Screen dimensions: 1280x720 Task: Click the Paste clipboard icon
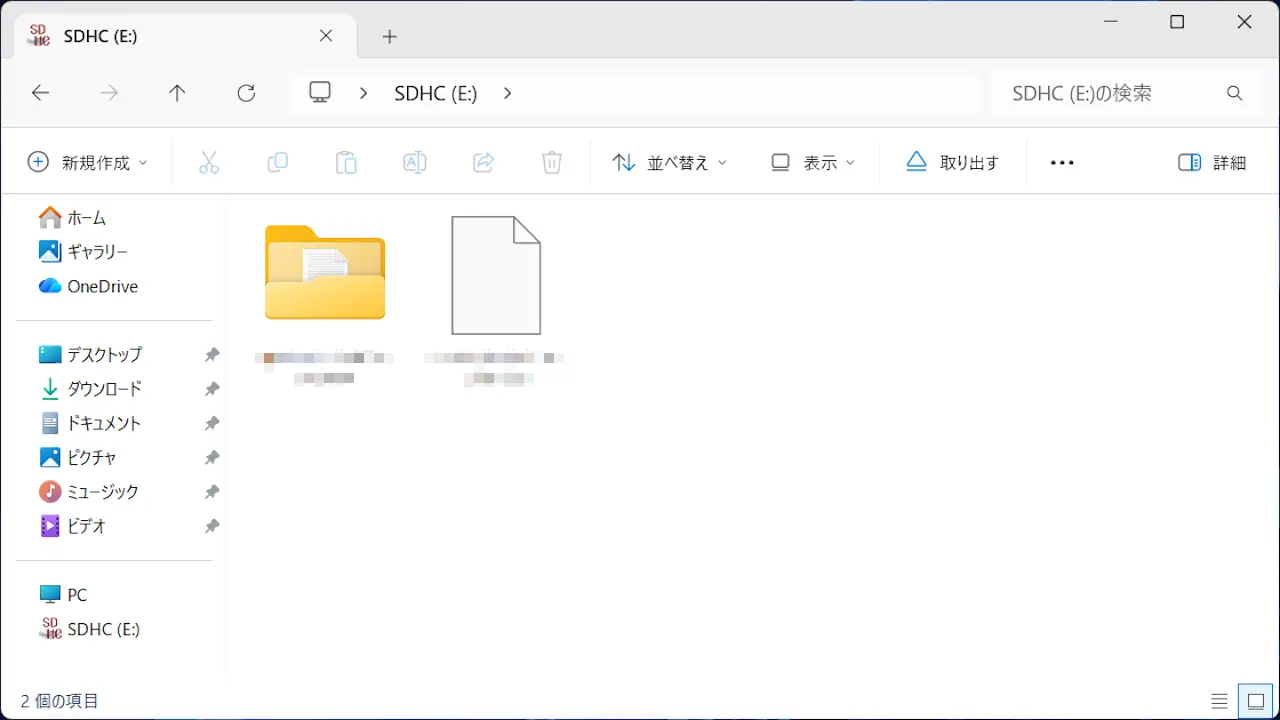point(346,163)
